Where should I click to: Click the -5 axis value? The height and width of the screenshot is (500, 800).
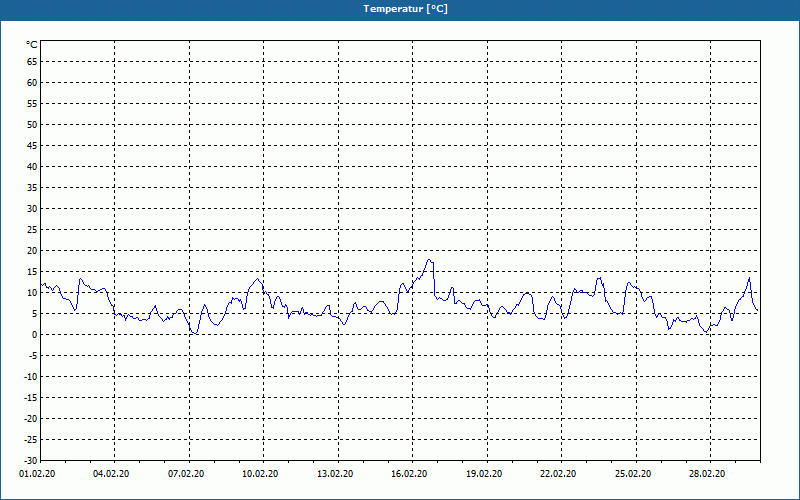click(x=33, y=356)
